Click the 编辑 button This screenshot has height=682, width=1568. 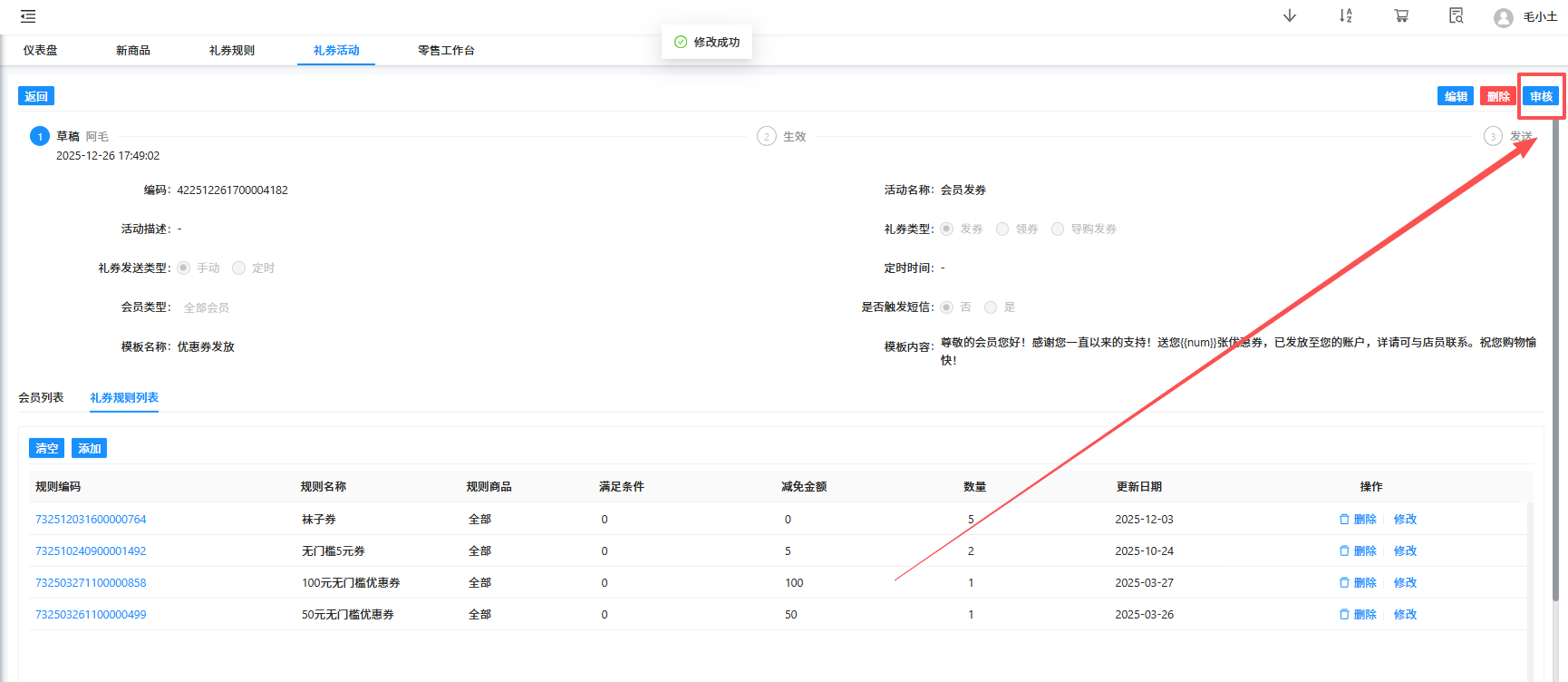(x=1456, y=96)
